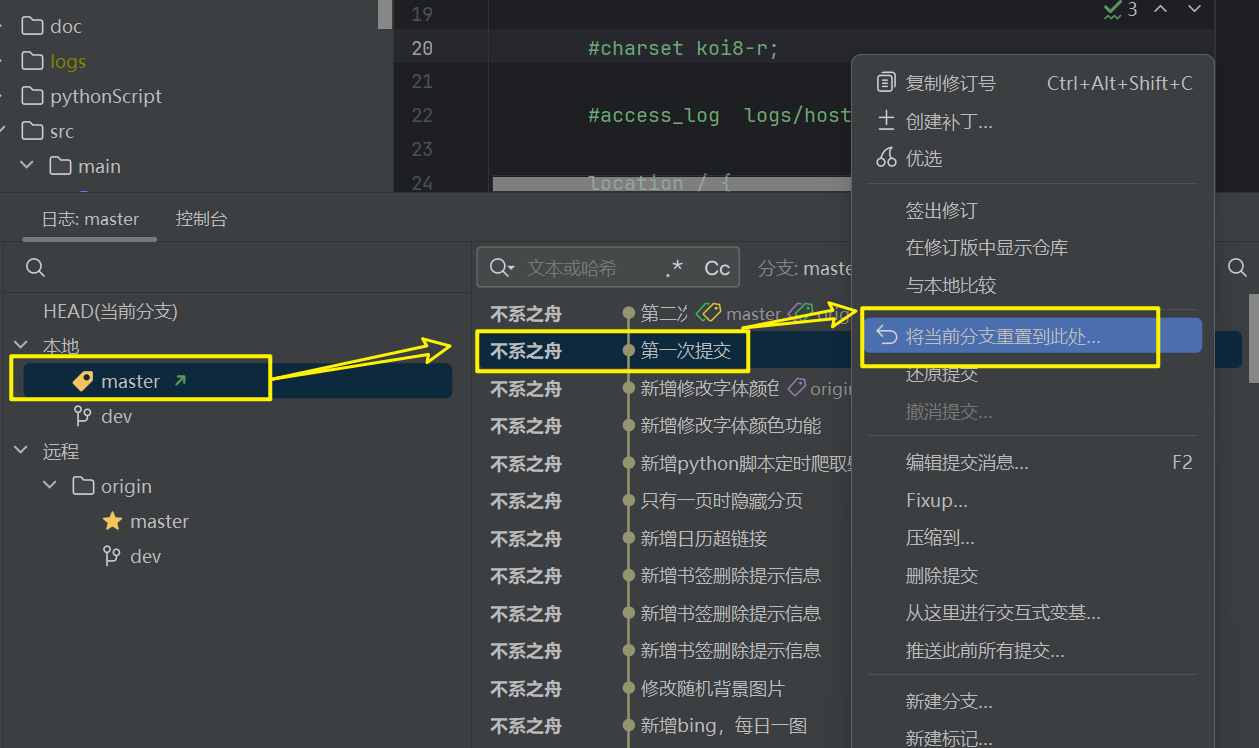
Task: Toggle regex search in commit filter
Action: pyautogui.click(x=674, y=268)
